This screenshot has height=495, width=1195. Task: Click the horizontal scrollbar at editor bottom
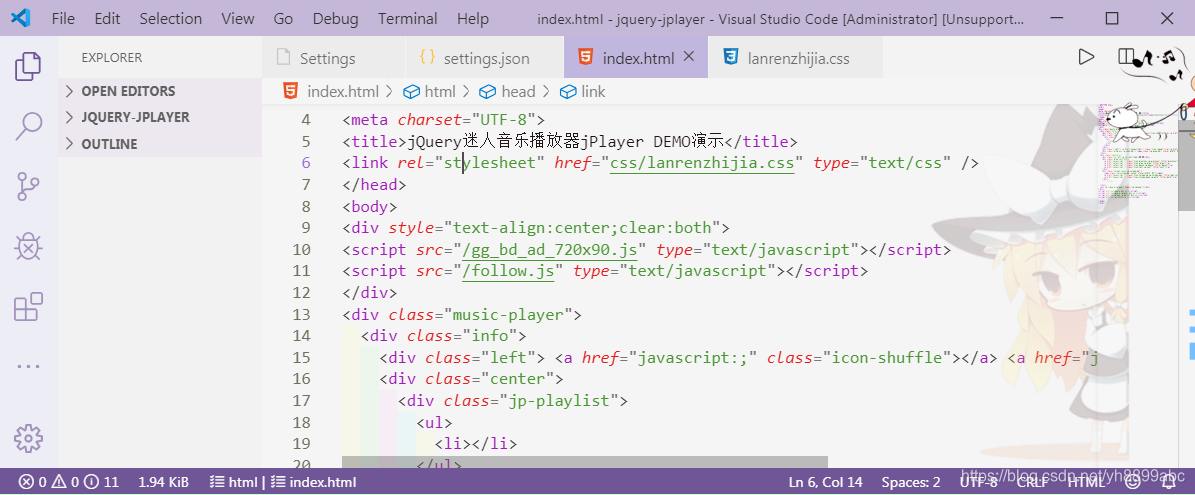tap(585, 462)
